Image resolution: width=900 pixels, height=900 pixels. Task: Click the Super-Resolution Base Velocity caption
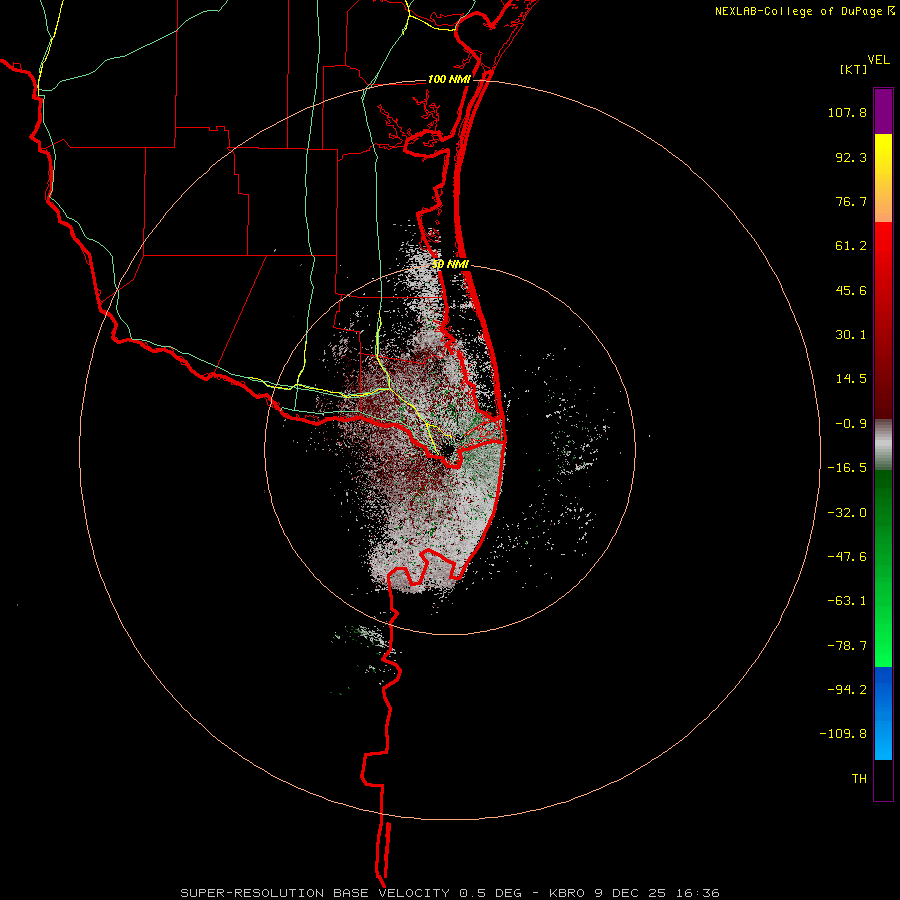pos(449,893)
